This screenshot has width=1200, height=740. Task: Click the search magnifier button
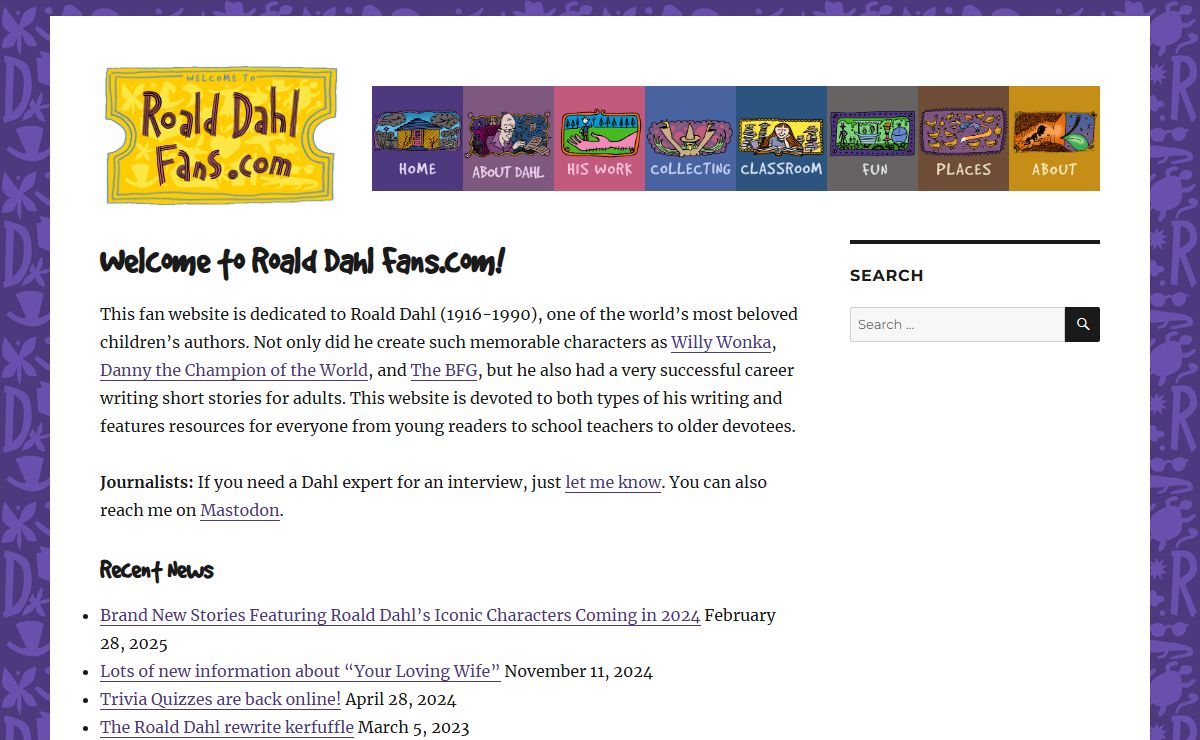point(1082,324)
